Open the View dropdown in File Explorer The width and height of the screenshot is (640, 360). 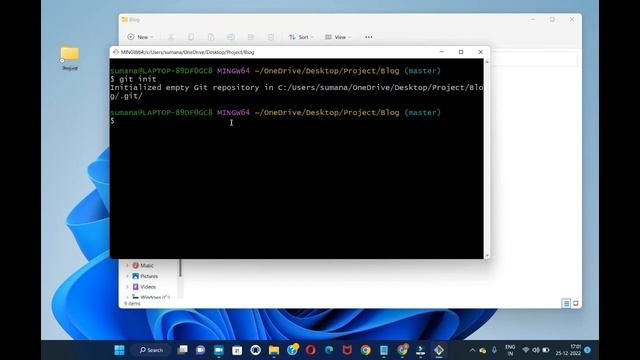click(338, 37)
